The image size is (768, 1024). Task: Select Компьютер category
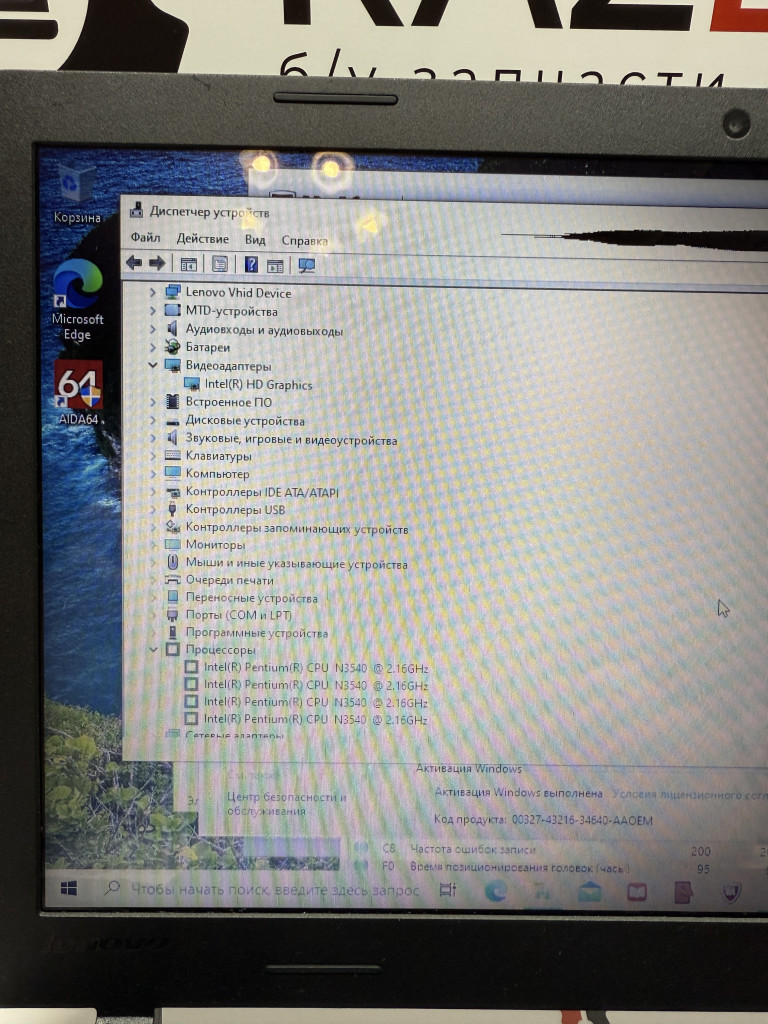(x=217, y=473)
